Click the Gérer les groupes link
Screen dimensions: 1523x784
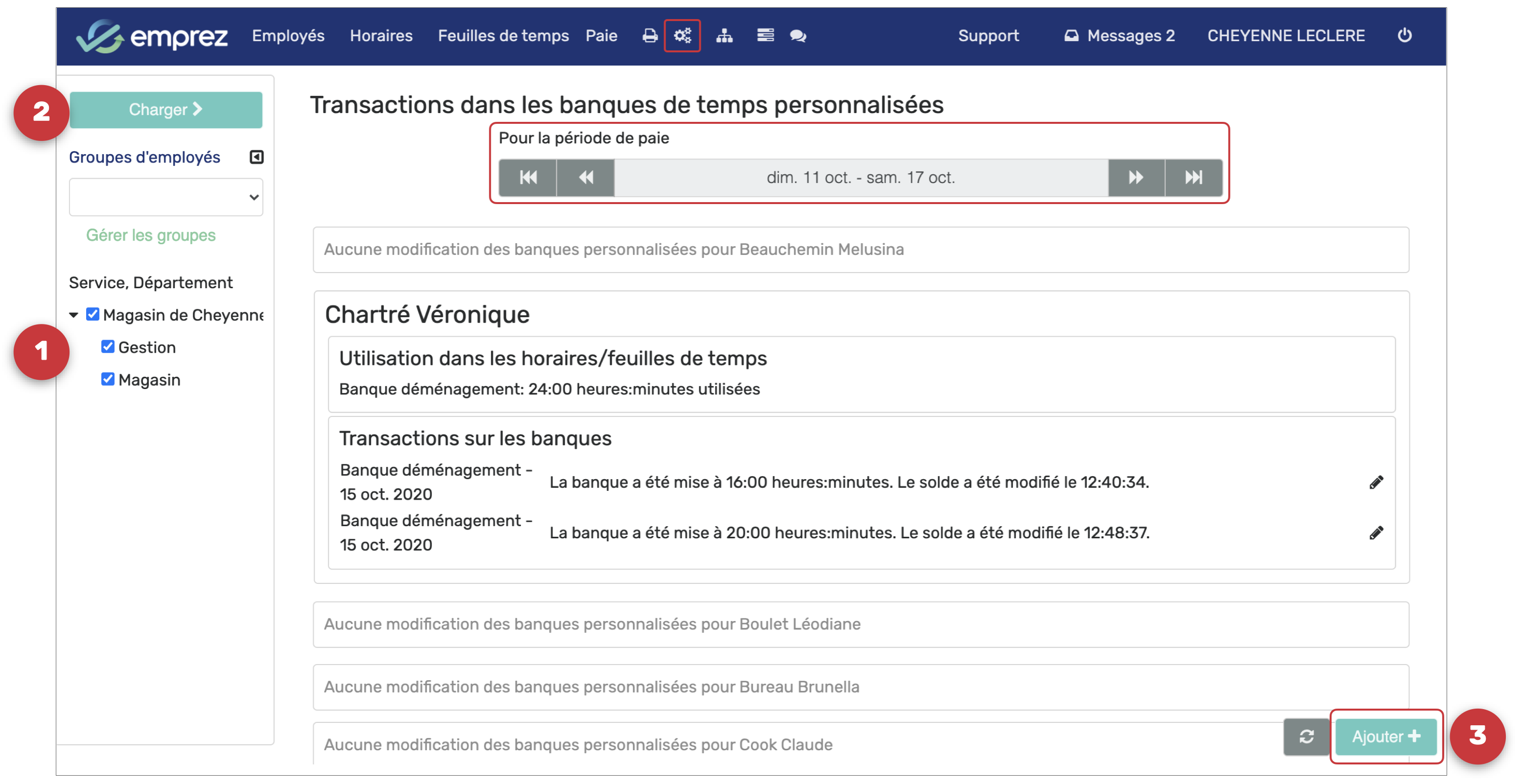151,235
